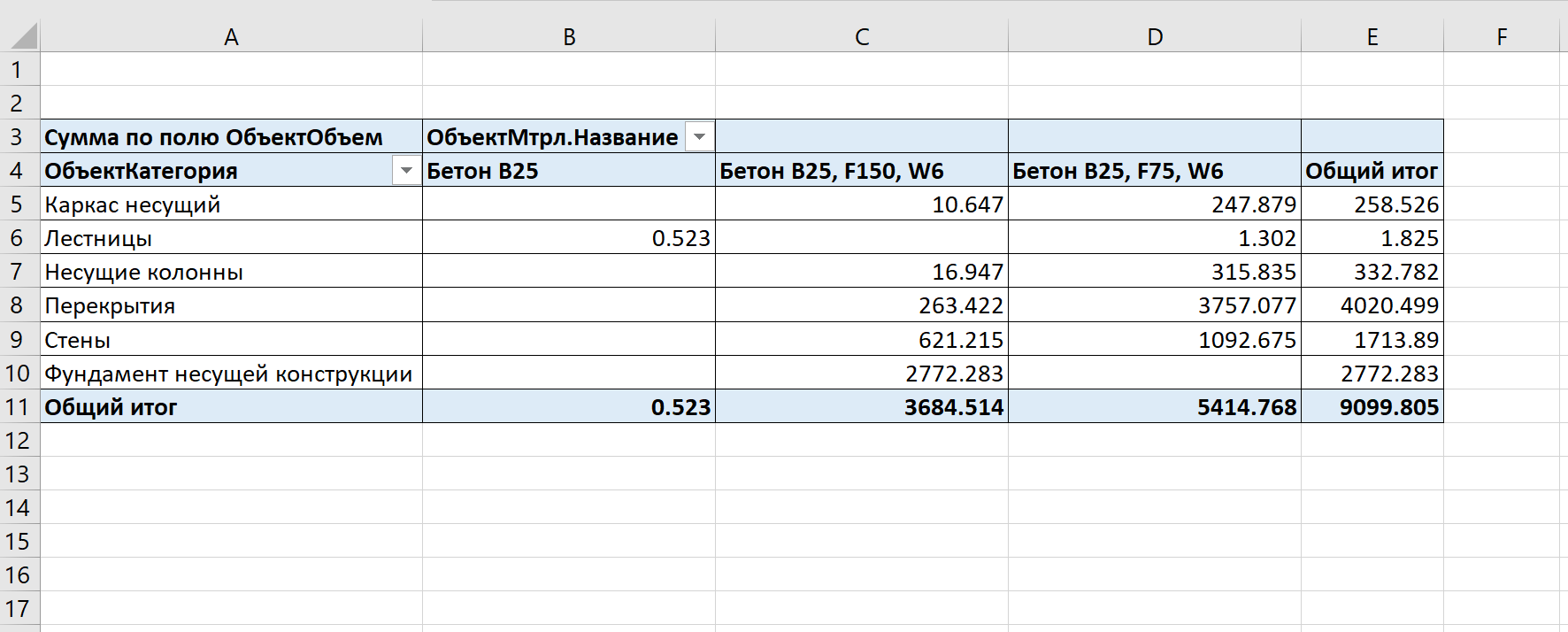
Task: Select row 11 header
Action: point(18,407)
